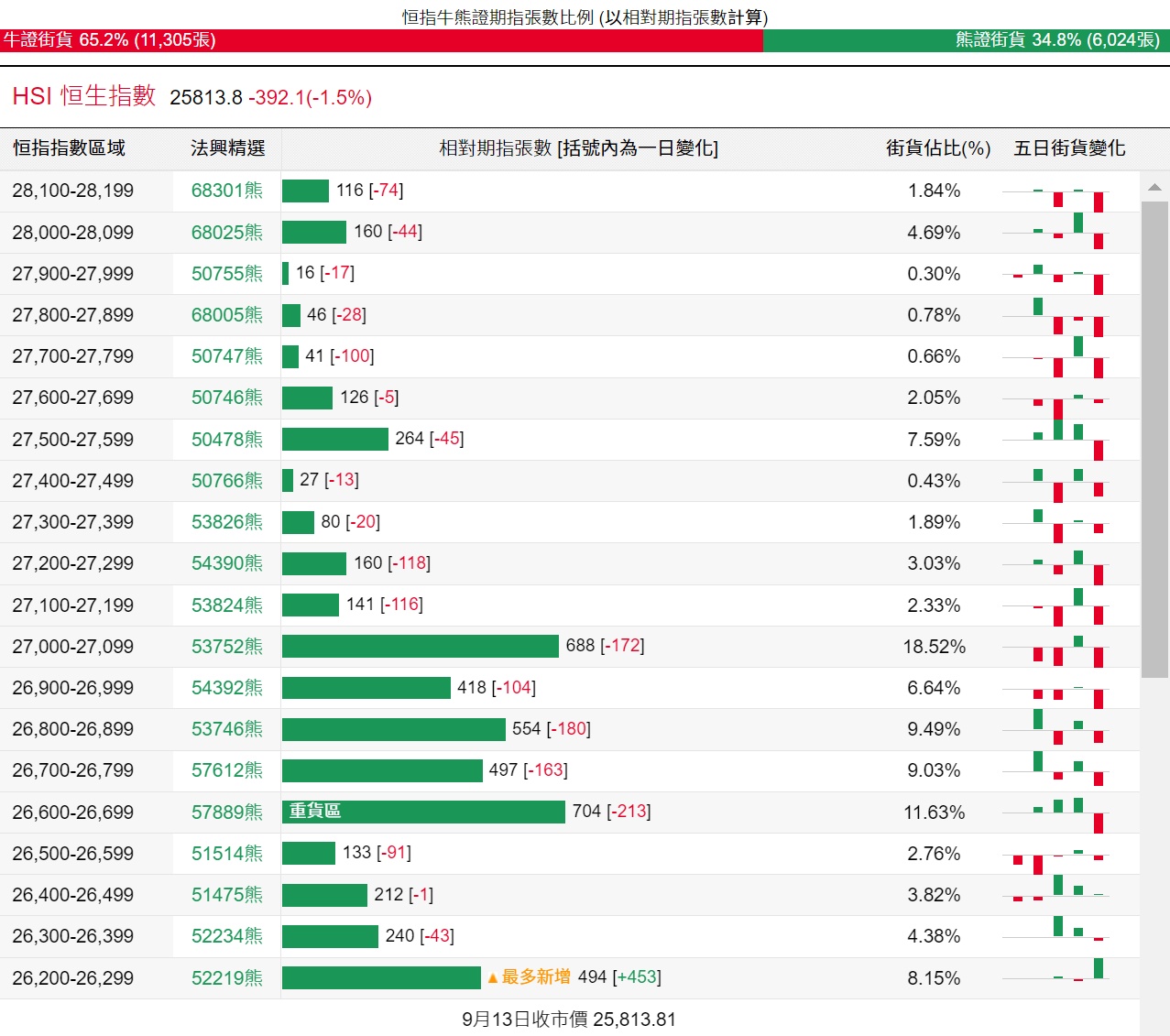Click the 68301熊 warrant code link
This screenshot has height=1036, width=1170.
coord(226,191)
